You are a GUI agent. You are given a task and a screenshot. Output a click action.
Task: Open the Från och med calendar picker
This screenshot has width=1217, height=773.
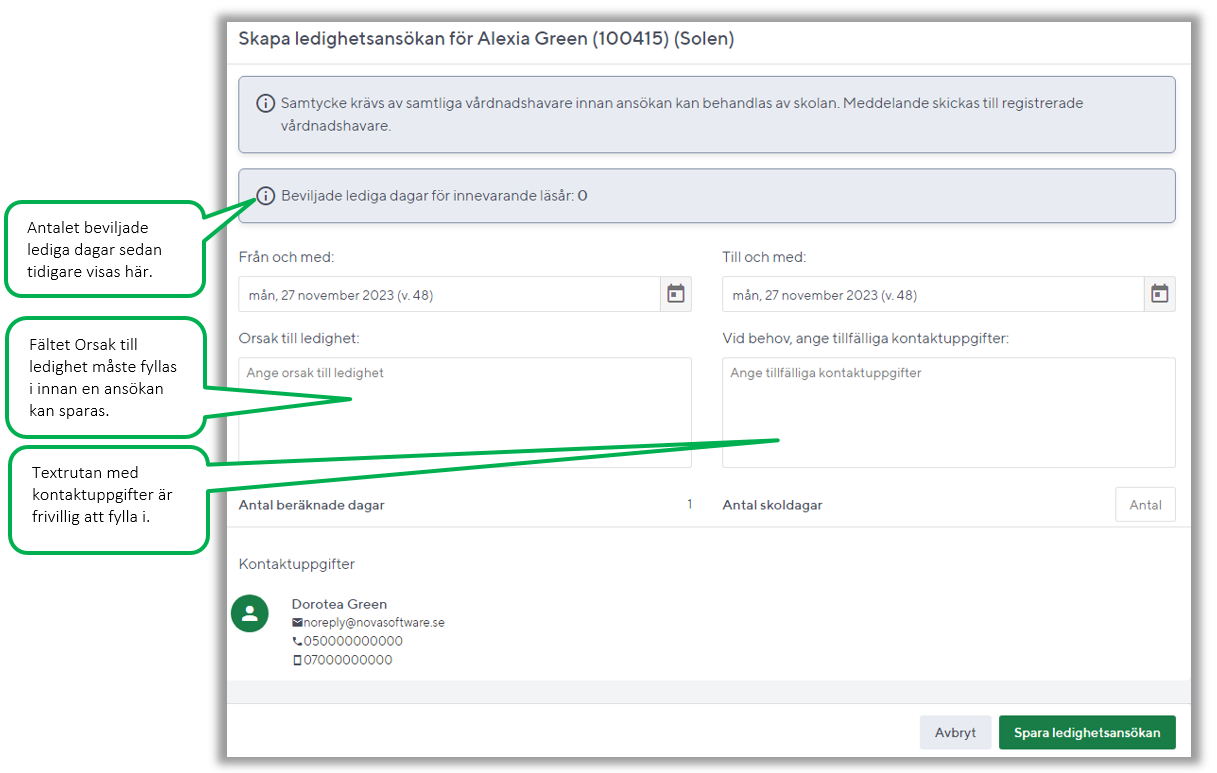click(x=676, y=294)
